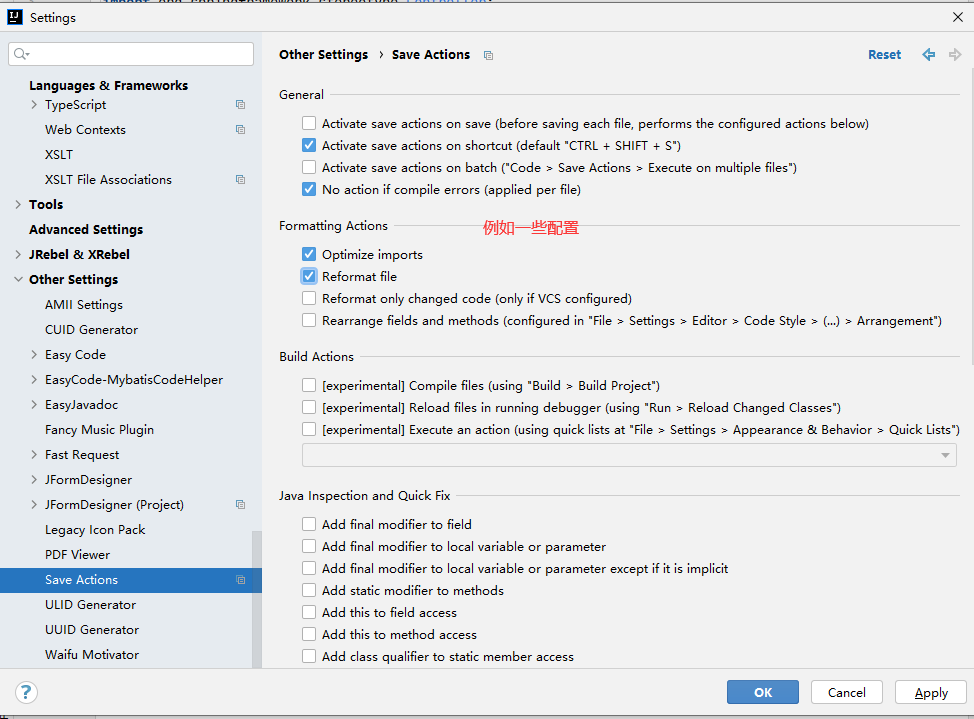Click the project icon next to JFormDesigner (Project)
The width and height of the screenshot is (974, 719).
pos(240,505)
